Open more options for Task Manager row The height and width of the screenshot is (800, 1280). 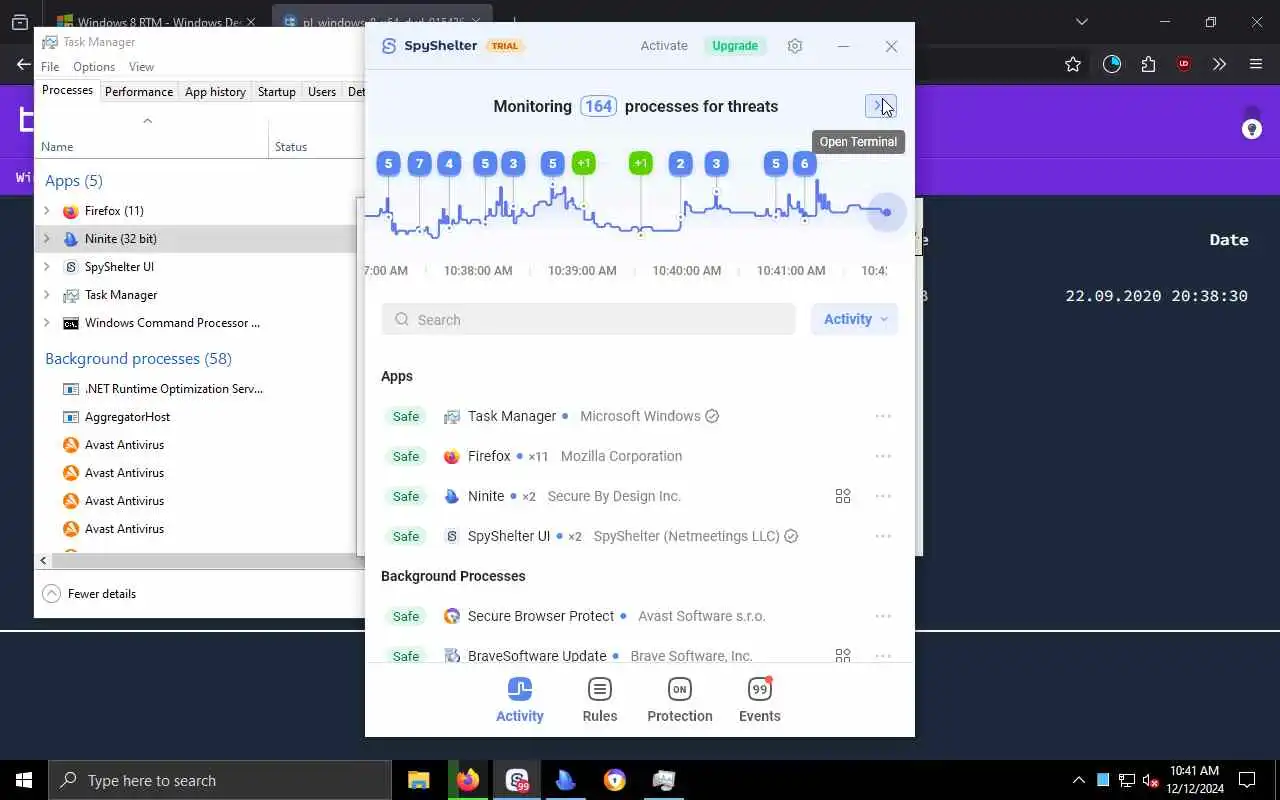tap(883, 416)
